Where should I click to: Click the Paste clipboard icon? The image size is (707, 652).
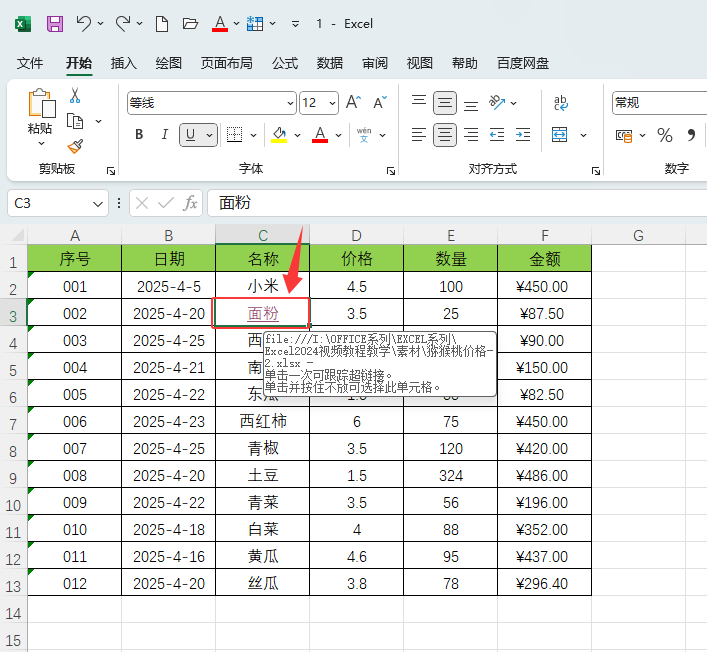click(41, 103)
